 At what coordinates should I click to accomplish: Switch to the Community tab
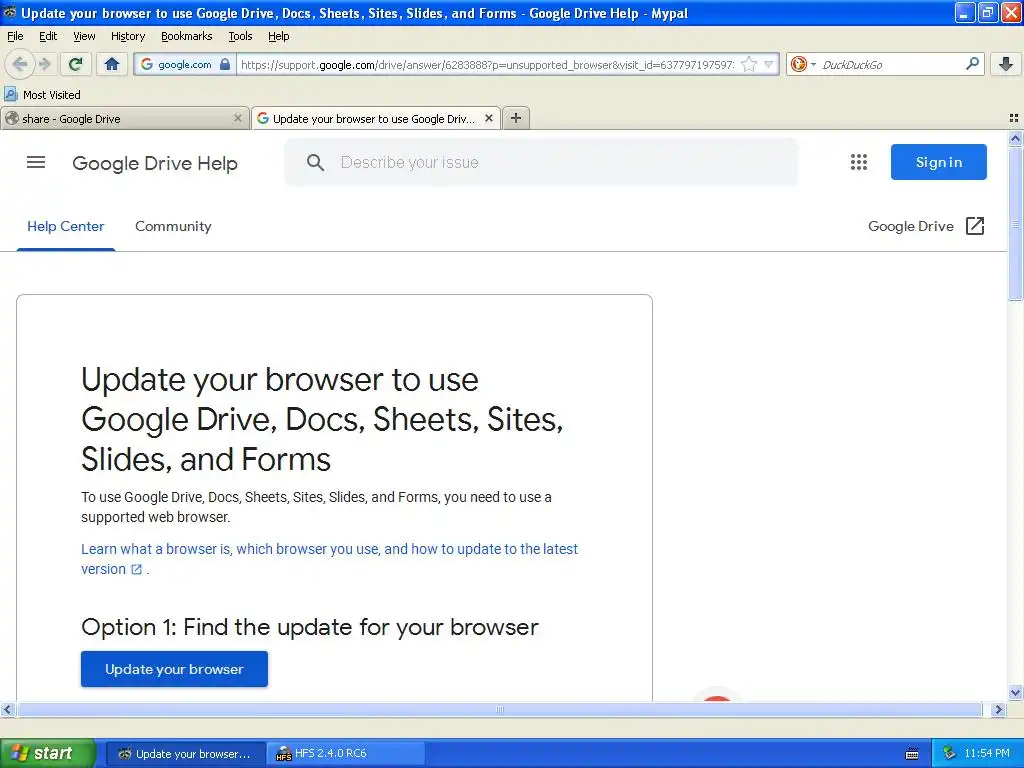click(173, 226)
